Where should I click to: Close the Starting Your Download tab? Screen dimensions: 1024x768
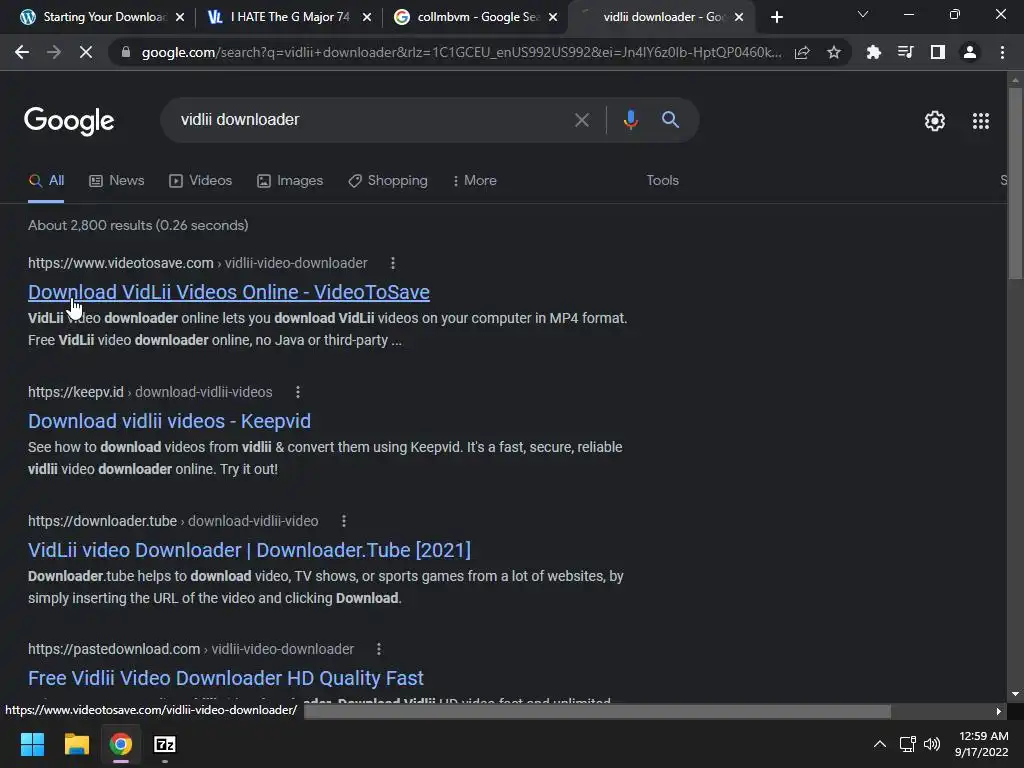tap(180, 18)
